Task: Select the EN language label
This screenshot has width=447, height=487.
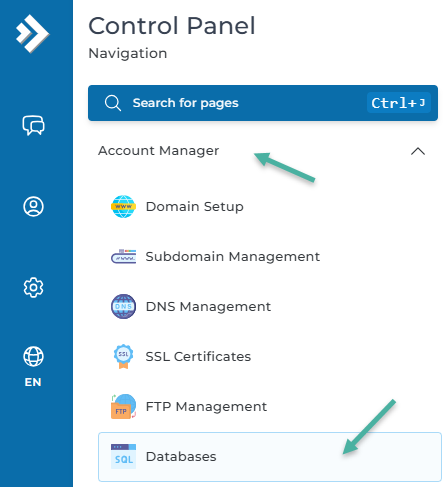Action: coord(33,382)
